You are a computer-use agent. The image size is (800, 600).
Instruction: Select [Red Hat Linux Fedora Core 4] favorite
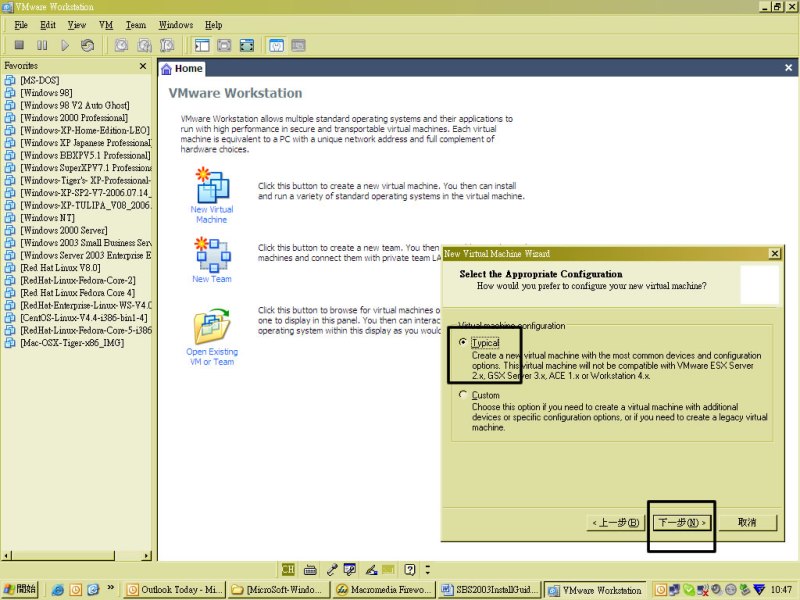(x=78, y=292)
